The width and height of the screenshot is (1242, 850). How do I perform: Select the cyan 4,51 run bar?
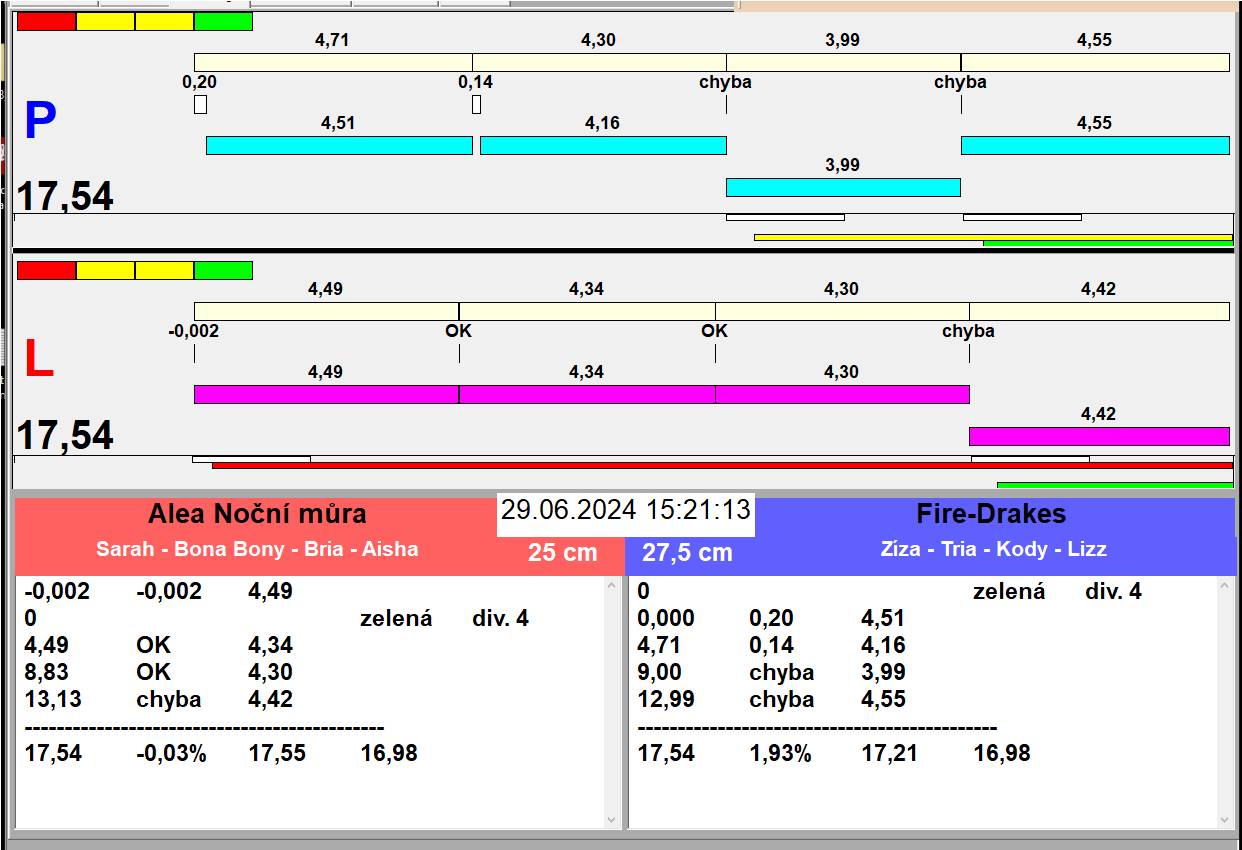coord(339,145)
